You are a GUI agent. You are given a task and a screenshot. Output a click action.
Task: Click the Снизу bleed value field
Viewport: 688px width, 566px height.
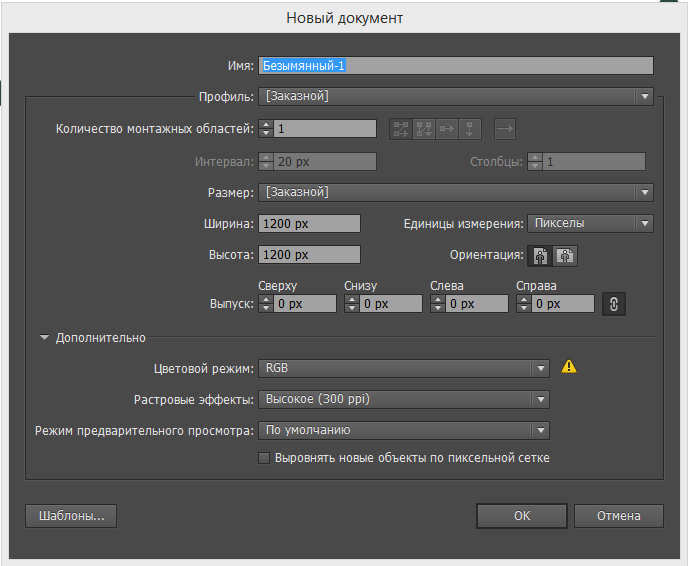pyautogui.click(x=391, y=304)
